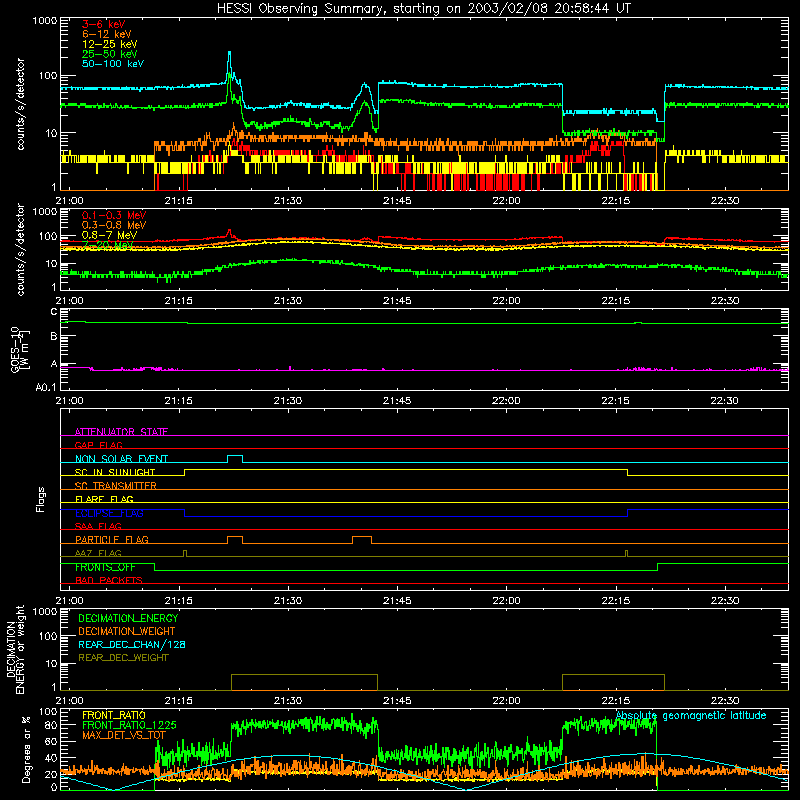Screen dimensions: 800x800
Task: Select the 3-6 keV legend label
Action: pyautogui.click(x=103, y=24)
